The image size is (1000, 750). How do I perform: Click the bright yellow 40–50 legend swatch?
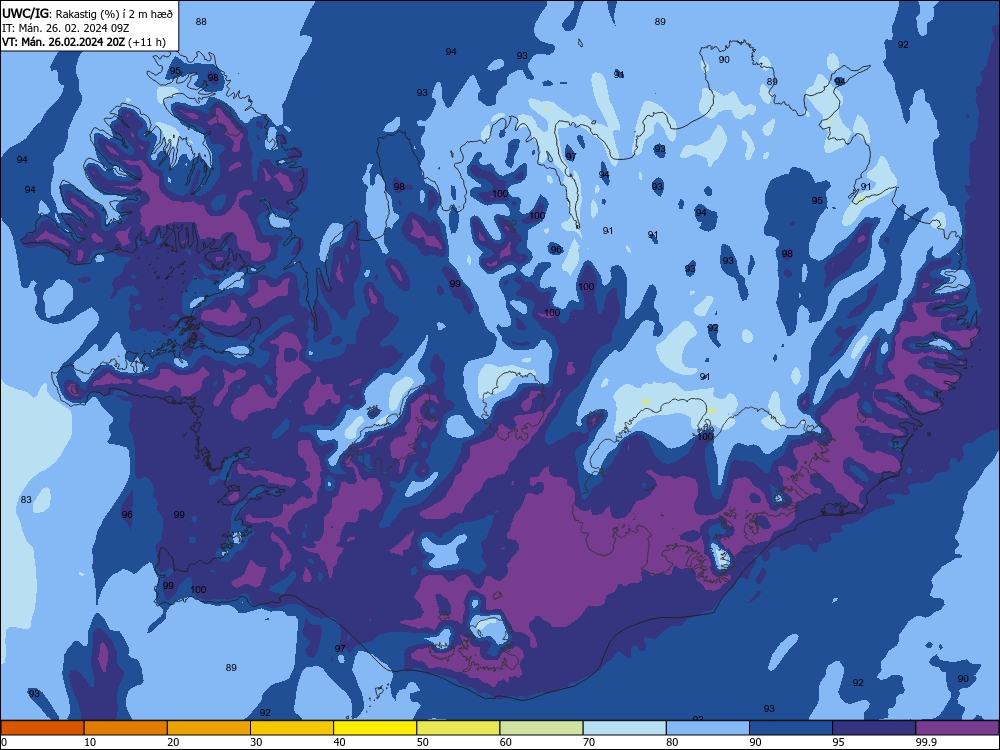[375, 728]
